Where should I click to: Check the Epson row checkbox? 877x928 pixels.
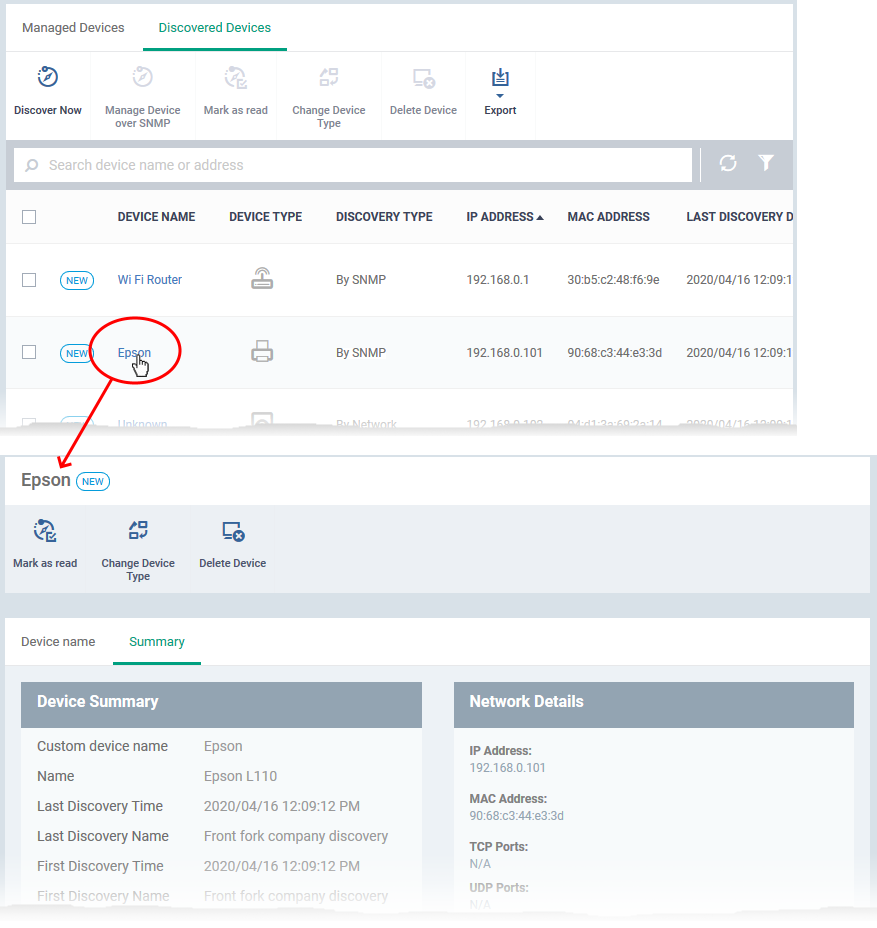point(29,352)
